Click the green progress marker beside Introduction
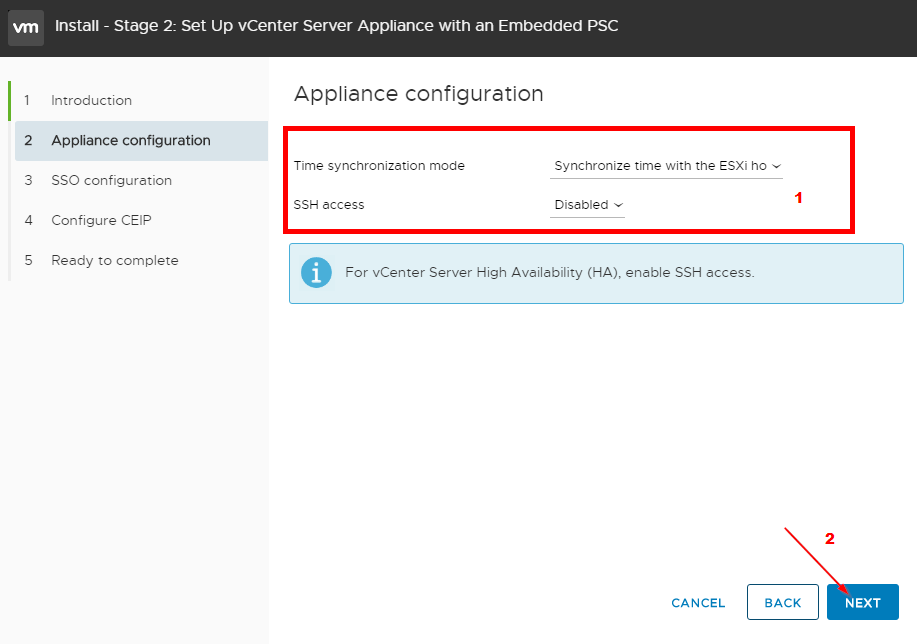This screenshot has width=917, height=644. coord(9,101)
